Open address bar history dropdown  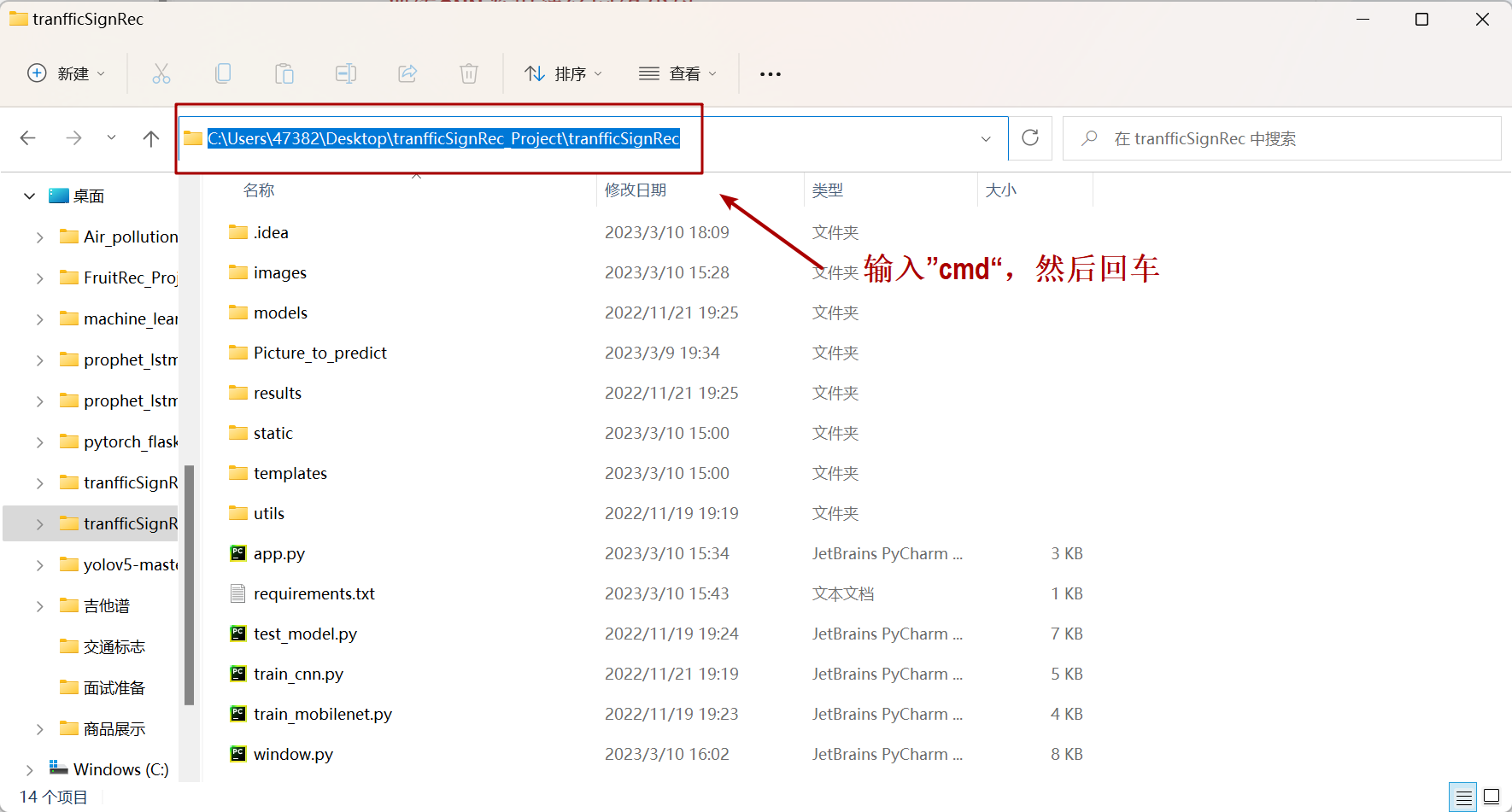tap(986, 138)
